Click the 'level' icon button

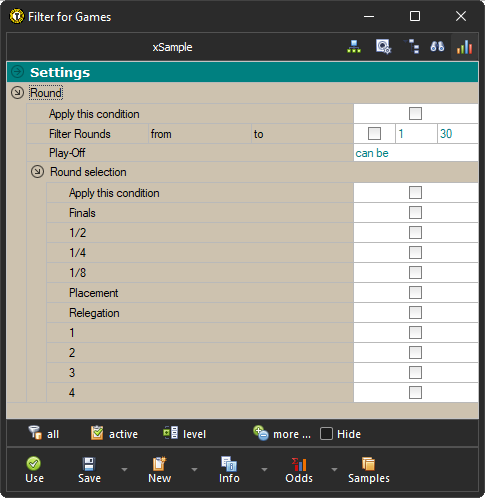(x=170, y=433)
